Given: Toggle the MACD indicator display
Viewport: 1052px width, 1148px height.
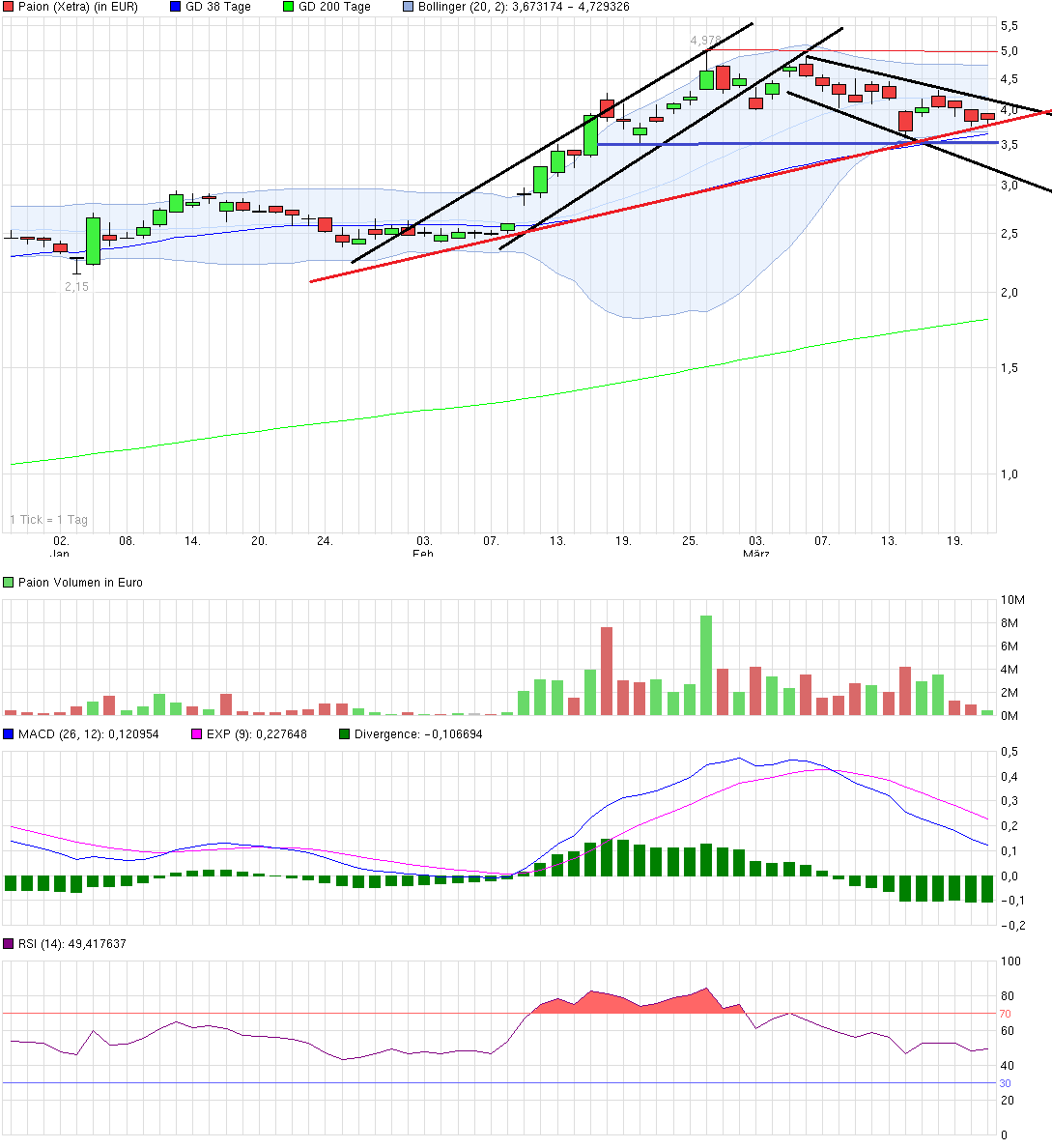Looking at the screenshot, I should (10, 734).
